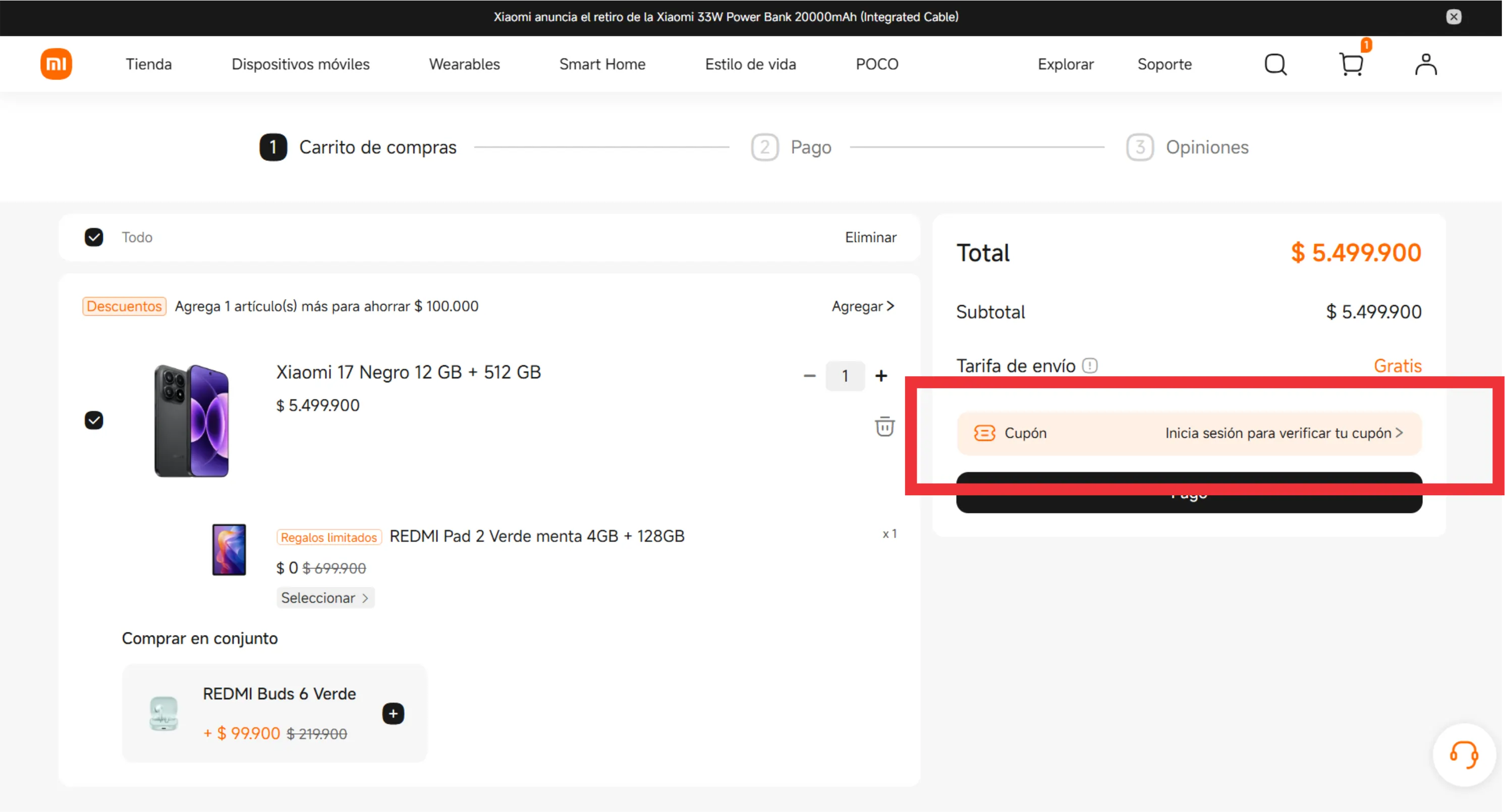Open Xiaomi 17 Negro 12 GB + 512 GB title
1505x812 pixels.
pyautogui.click(x=408, y=372)
